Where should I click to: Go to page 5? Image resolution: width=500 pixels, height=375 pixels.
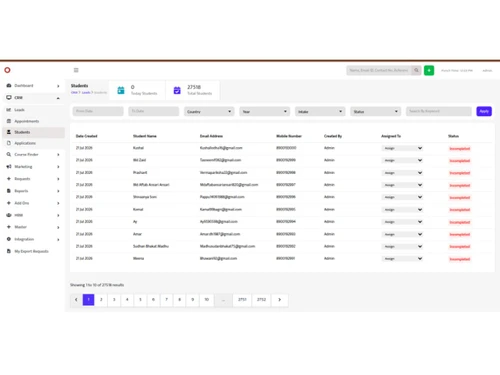(x=140, y=300)
